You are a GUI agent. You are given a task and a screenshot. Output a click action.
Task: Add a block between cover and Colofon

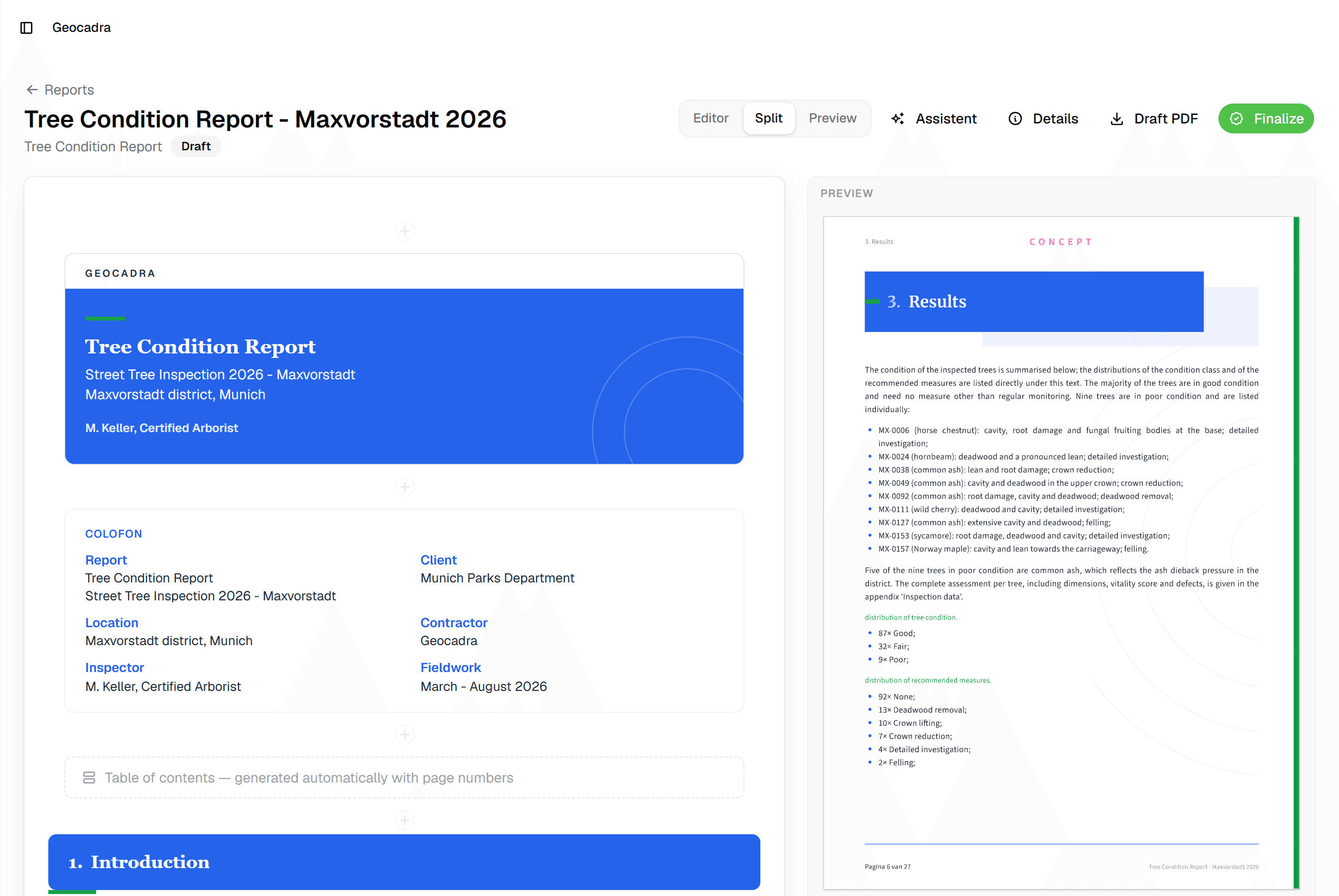(x=405, y=487)
